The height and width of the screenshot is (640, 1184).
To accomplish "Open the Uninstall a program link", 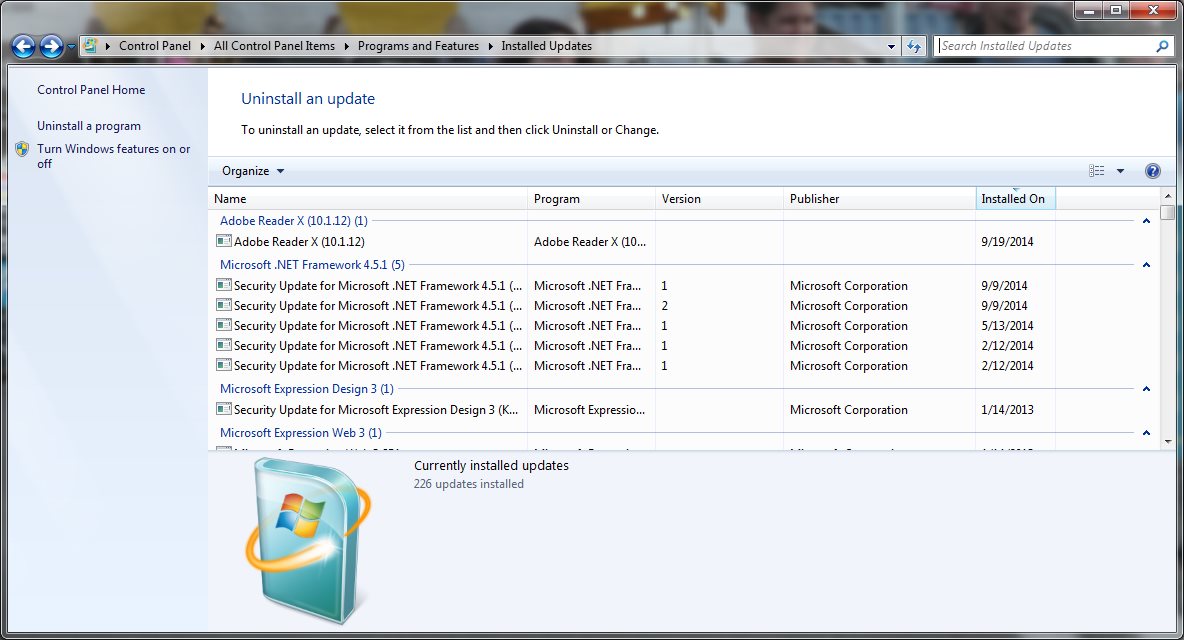I will (89, 126).
